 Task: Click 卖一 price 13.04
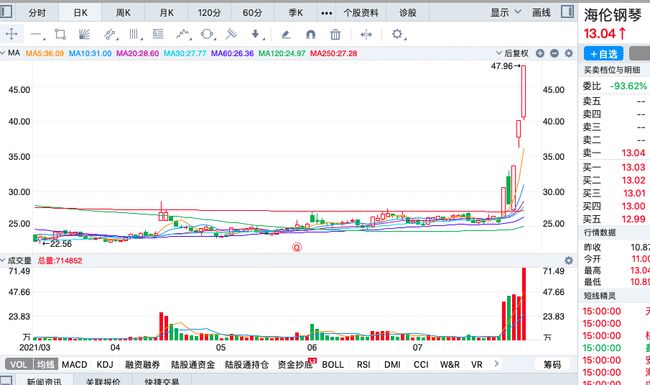coord(633,153)
